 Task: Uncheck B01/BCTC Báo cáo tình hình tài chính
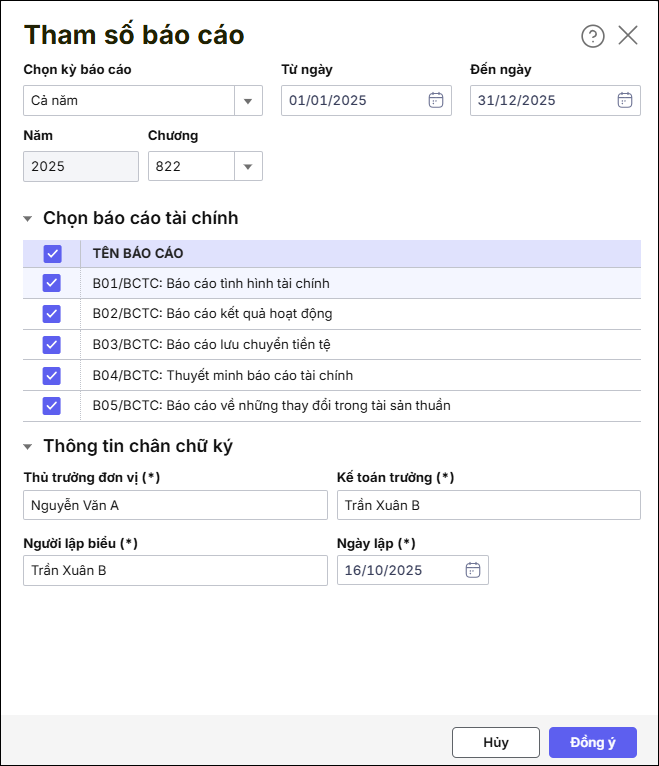pyautogui.click(x=52, y=284)
